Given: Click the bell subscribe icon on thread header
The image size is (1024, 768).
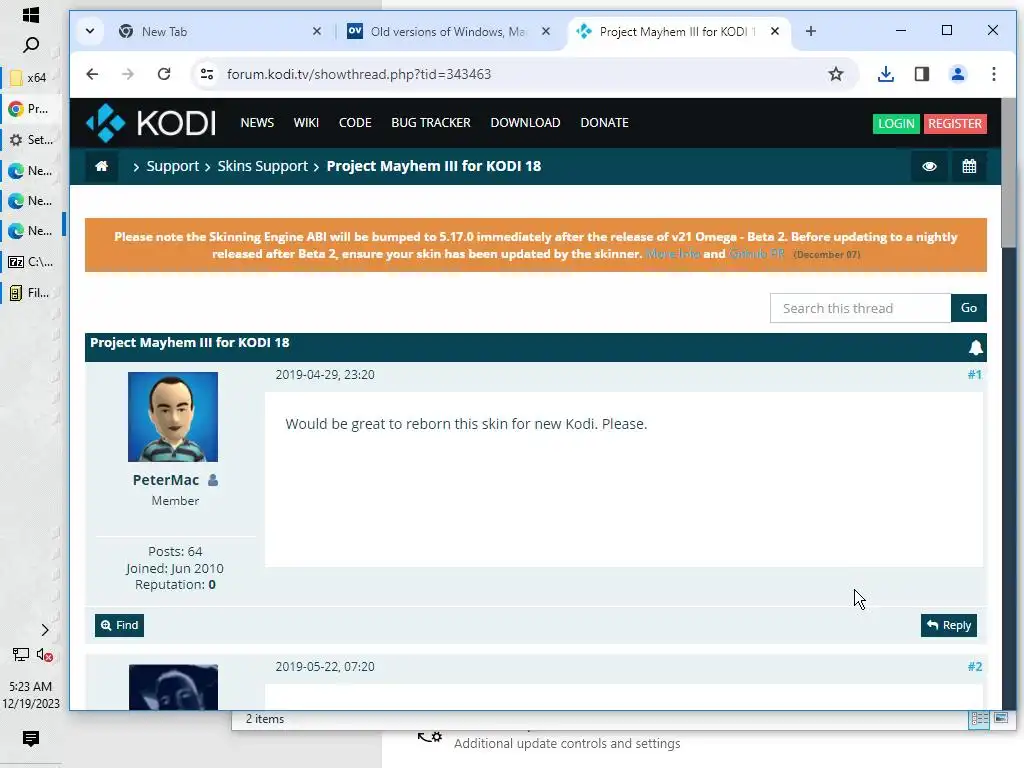Looking at the screenshot, I should click(976, 347).
